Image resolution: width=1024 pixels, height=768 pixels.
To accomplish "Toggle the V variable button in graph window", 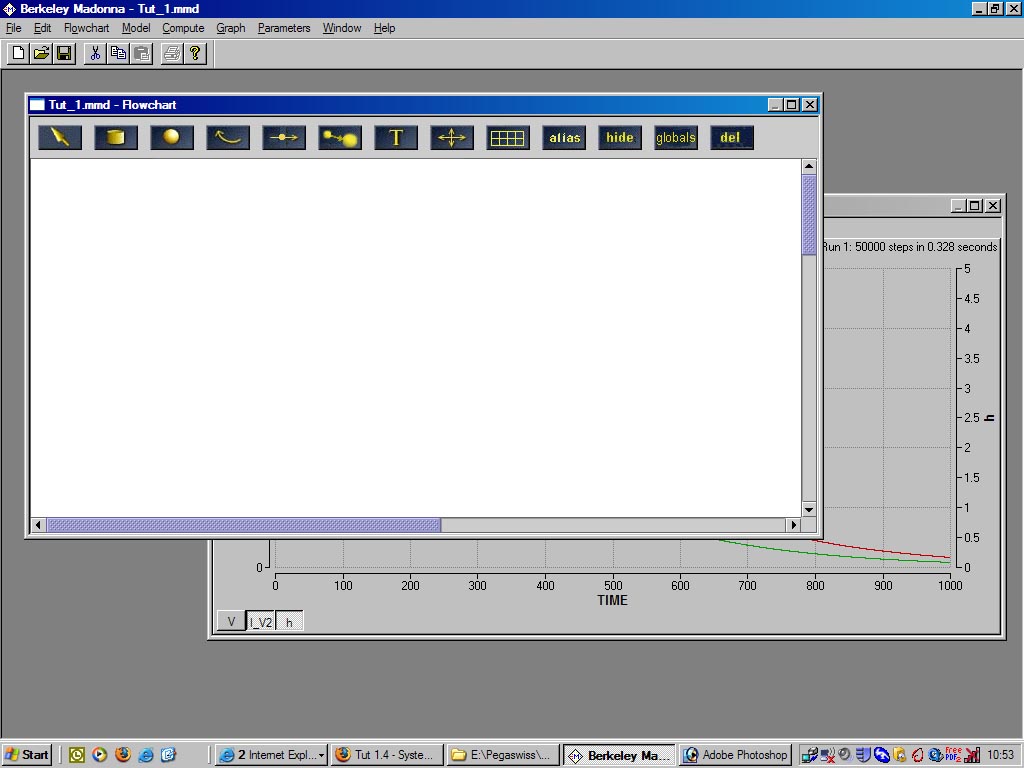I will [x=231, y=621].
